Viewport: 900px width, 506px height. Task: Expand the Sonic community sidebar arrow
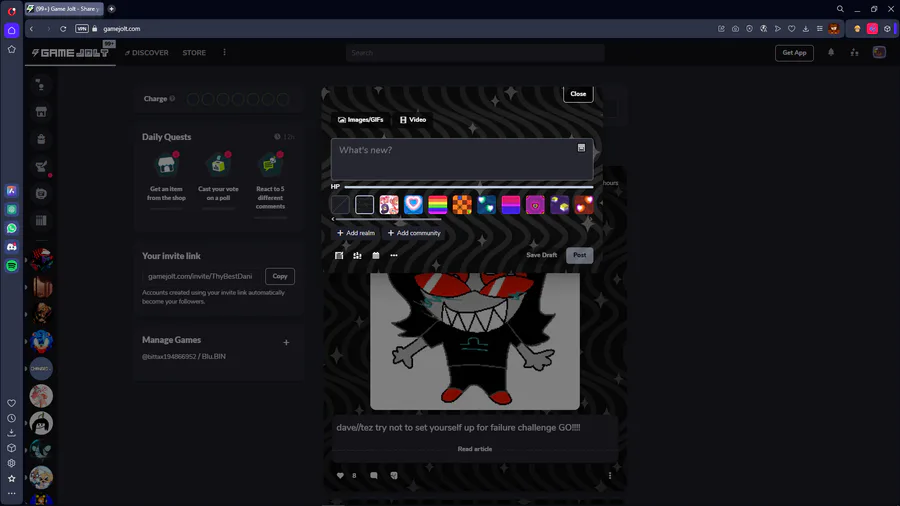[x=26, y=341]
